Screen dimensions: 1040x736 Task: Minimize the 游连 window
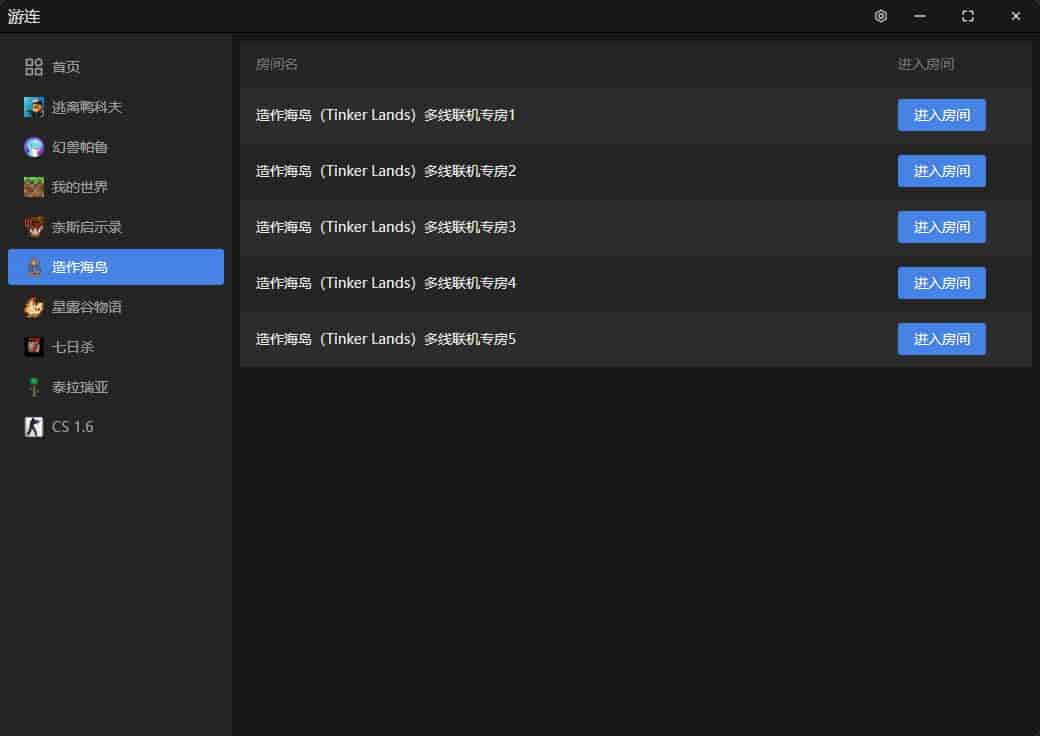click(x=919, y=16)
